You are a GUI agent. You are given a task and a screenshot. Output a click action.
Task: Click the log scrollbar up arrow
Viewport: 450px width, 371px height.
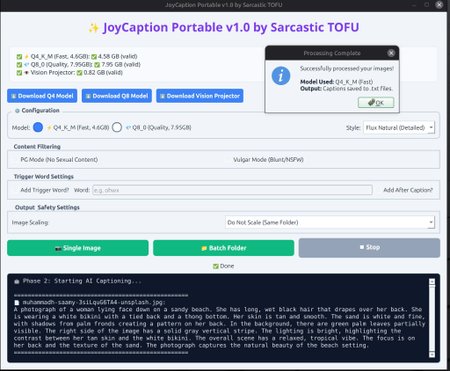click(x=432, y=282)
